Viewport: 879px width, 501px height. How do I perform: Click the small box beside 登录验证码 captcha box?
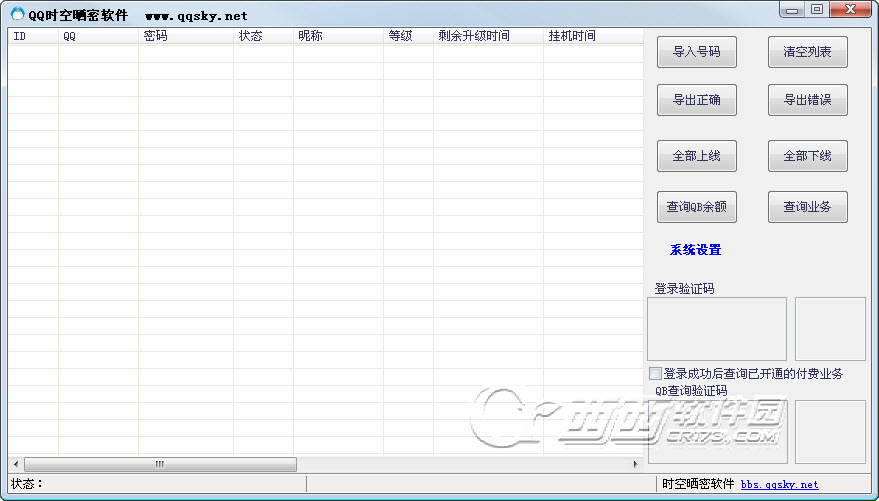click(x=830, y=329)
